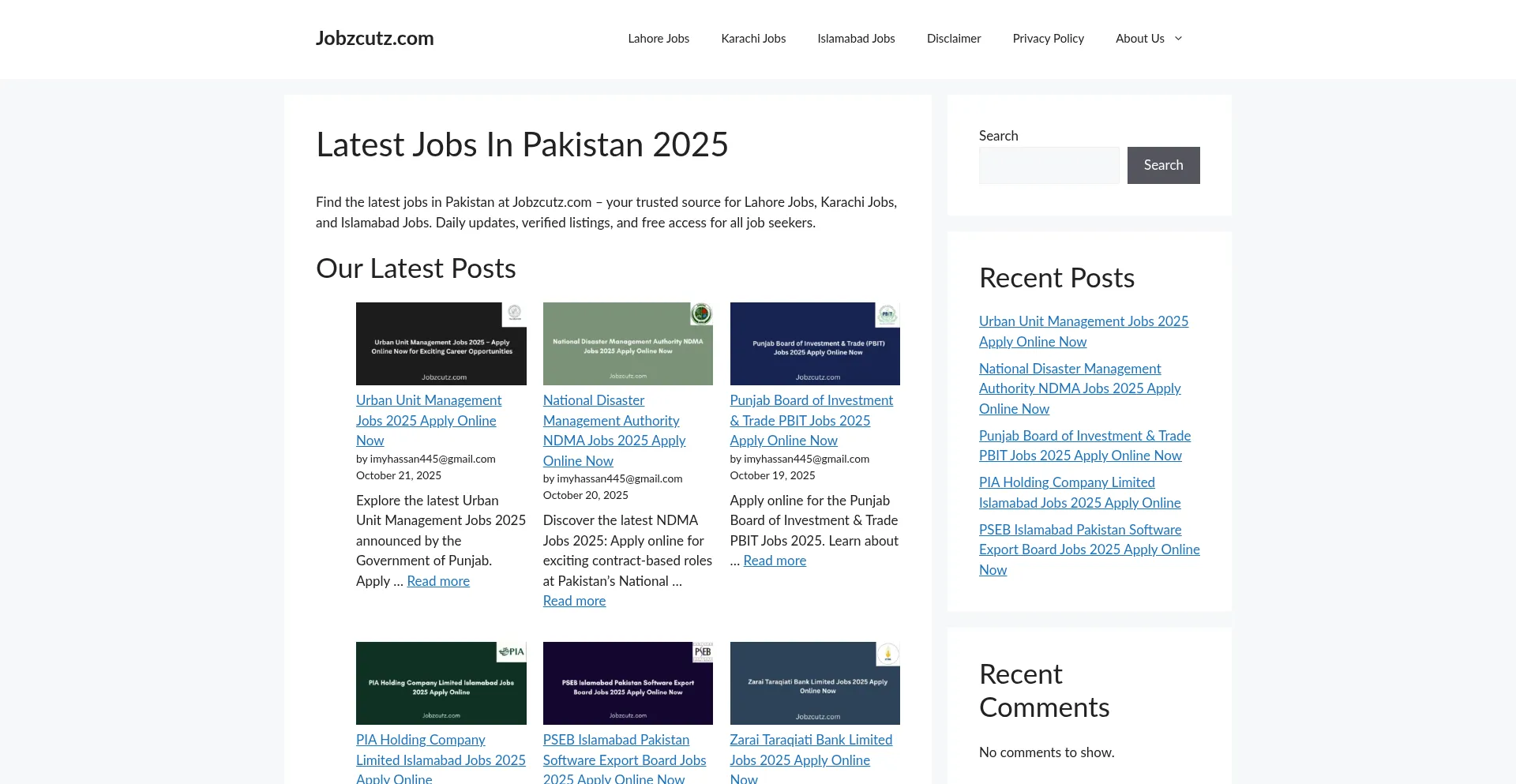Focus the sidebar search input field
This screenshot has width=1516, height=784.
coord(1049,165)
